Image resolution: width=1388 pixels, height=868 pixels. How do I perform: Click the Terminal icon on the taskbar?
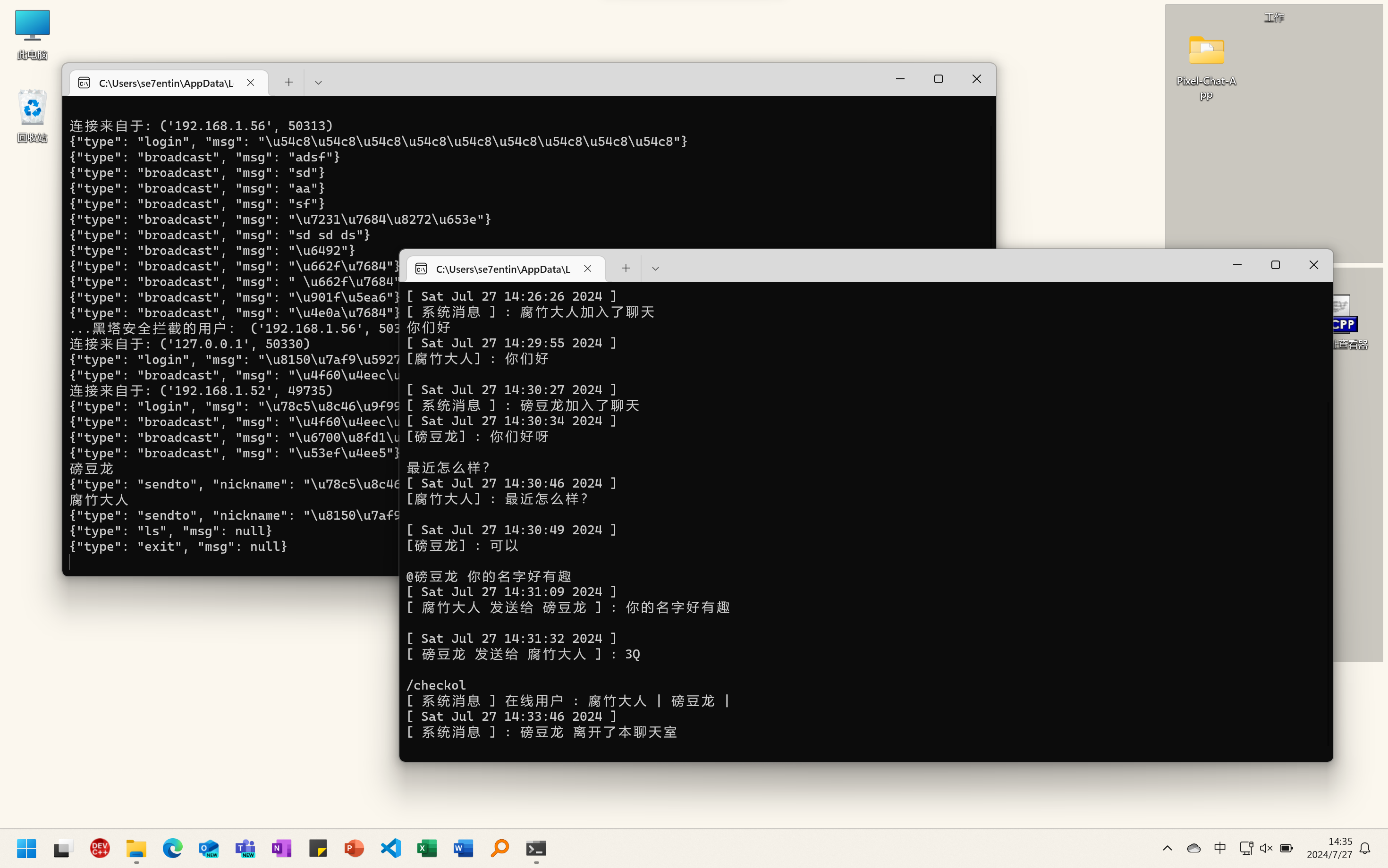point(536,848)
